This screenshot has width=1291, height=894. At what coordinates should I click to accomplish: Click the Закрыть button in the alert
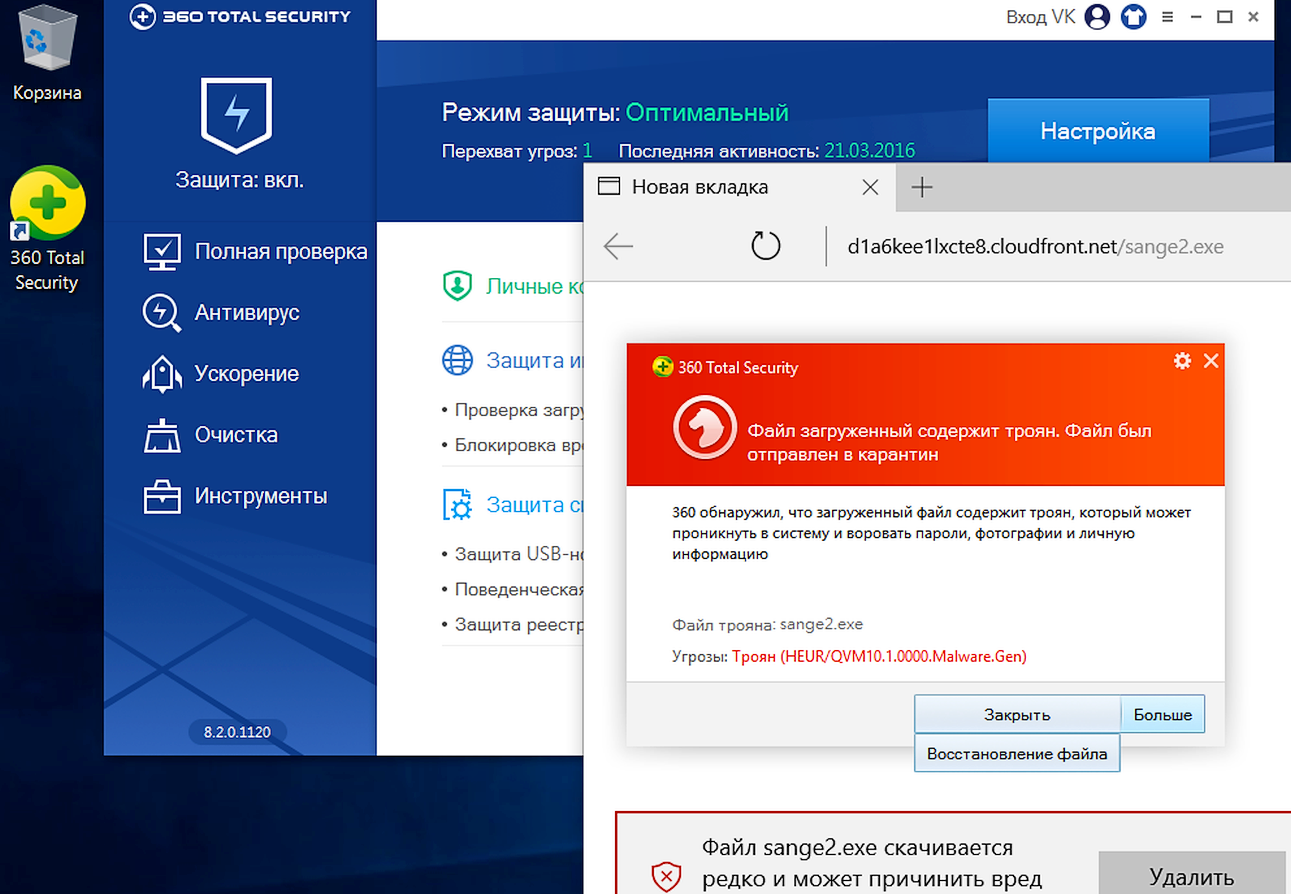pyautogui.click(x=1017, y=715)
